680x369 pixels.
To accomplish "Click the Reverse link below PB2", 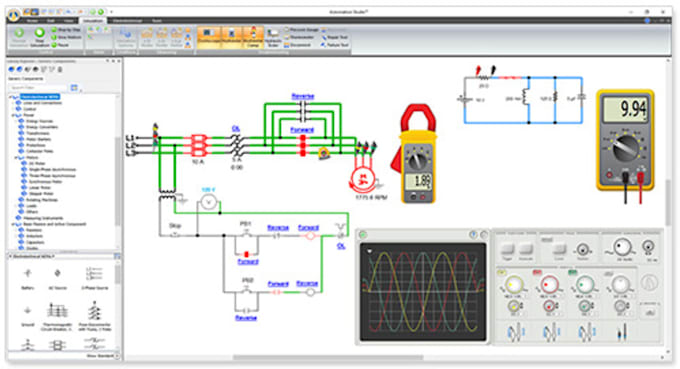I will coord(246,318).
